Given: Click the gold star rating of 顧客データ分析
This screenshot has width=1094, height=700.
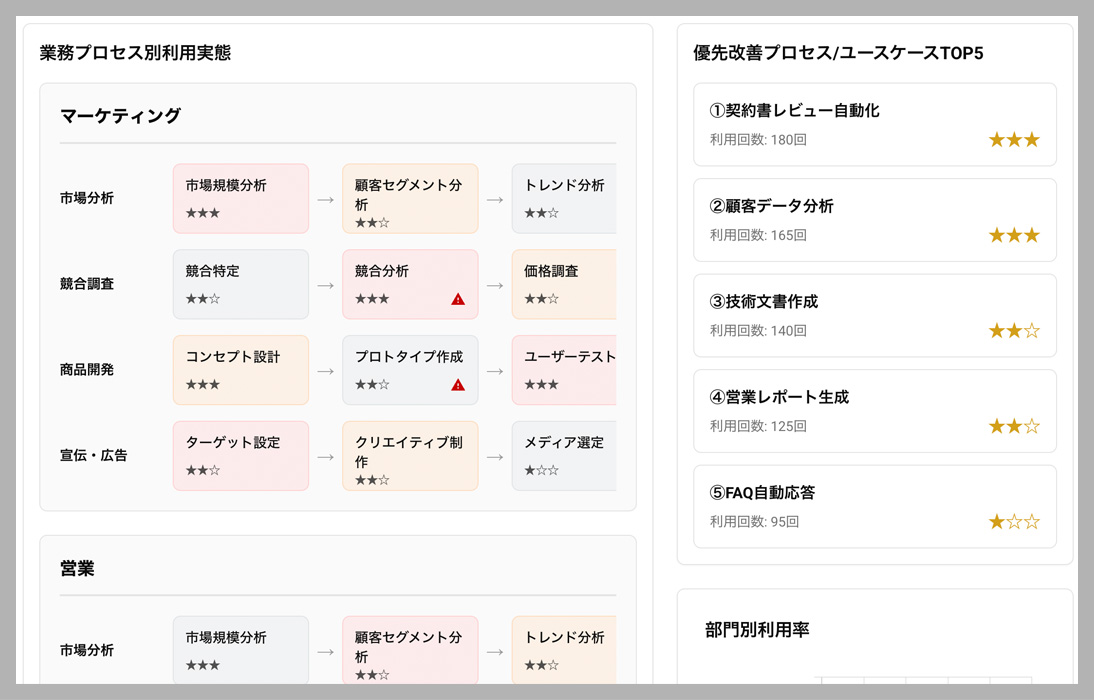Looking at the screenshot, I should [1014, 235].
